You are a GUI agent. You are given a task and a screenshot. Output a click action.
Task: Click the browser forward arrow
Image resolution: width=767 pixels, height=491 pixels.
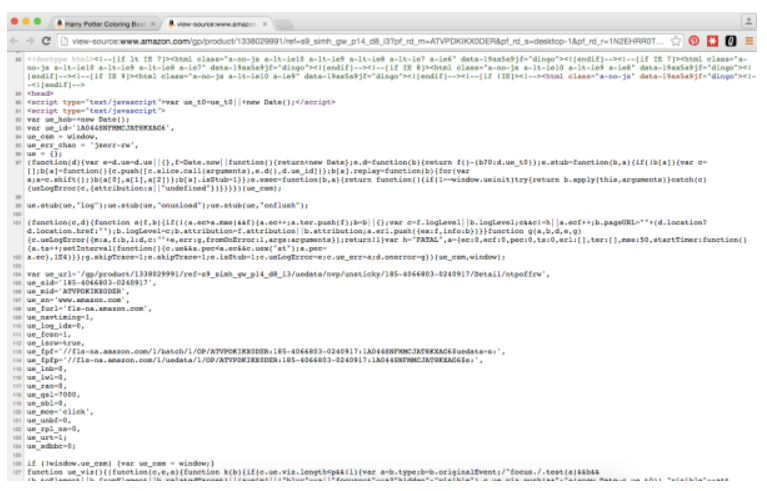tap(29, 42)
